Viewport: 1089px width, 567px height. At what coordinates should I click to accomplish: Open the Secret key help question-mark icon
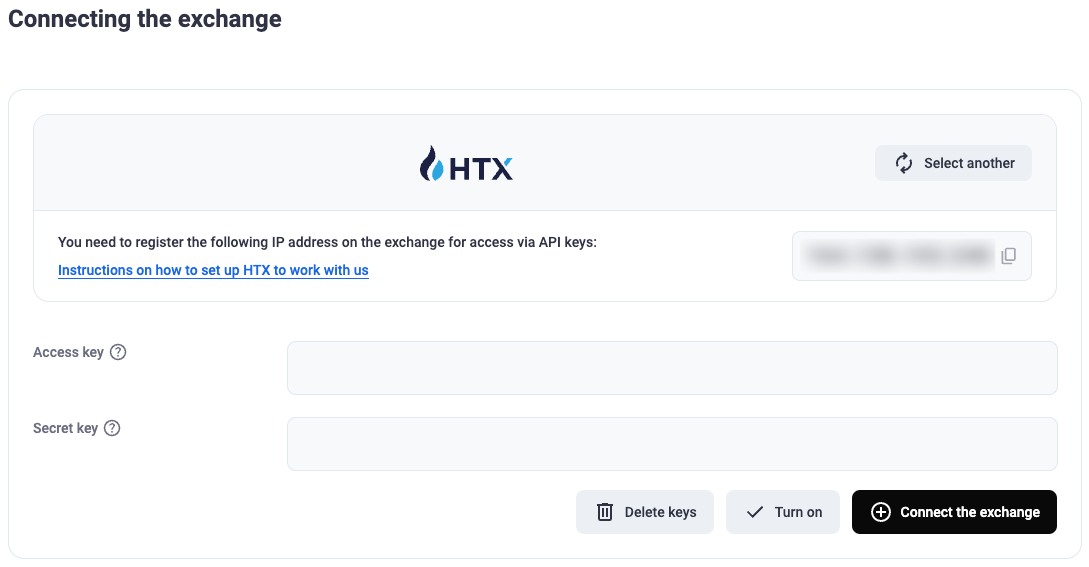[112, 428]
